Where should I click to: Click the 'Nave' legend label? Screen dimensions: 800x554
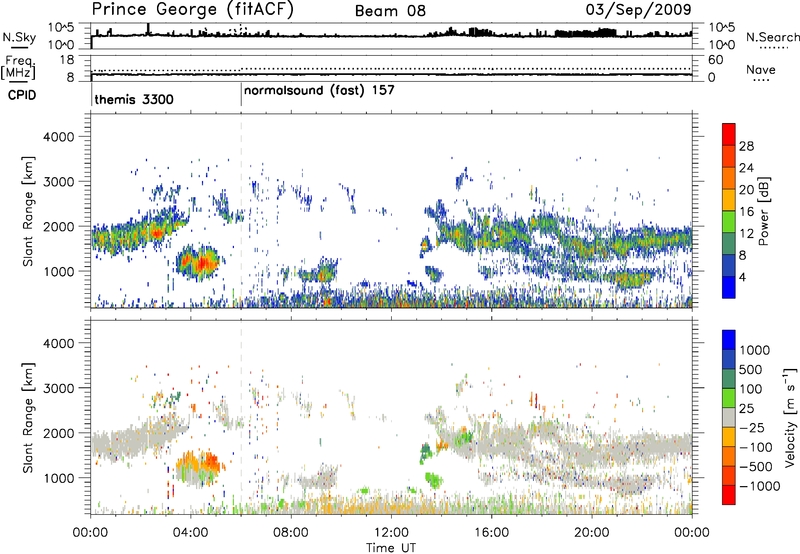[x=761, y=69]
